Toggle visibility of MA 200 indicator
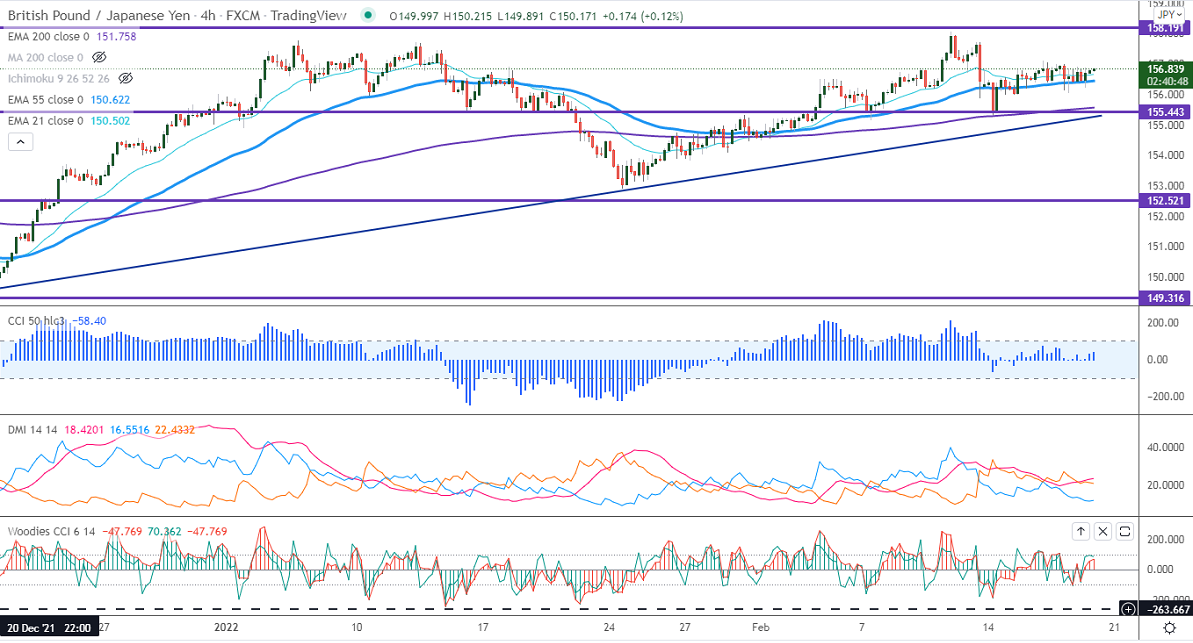1193x643 pixels. [x=99, y=57]
